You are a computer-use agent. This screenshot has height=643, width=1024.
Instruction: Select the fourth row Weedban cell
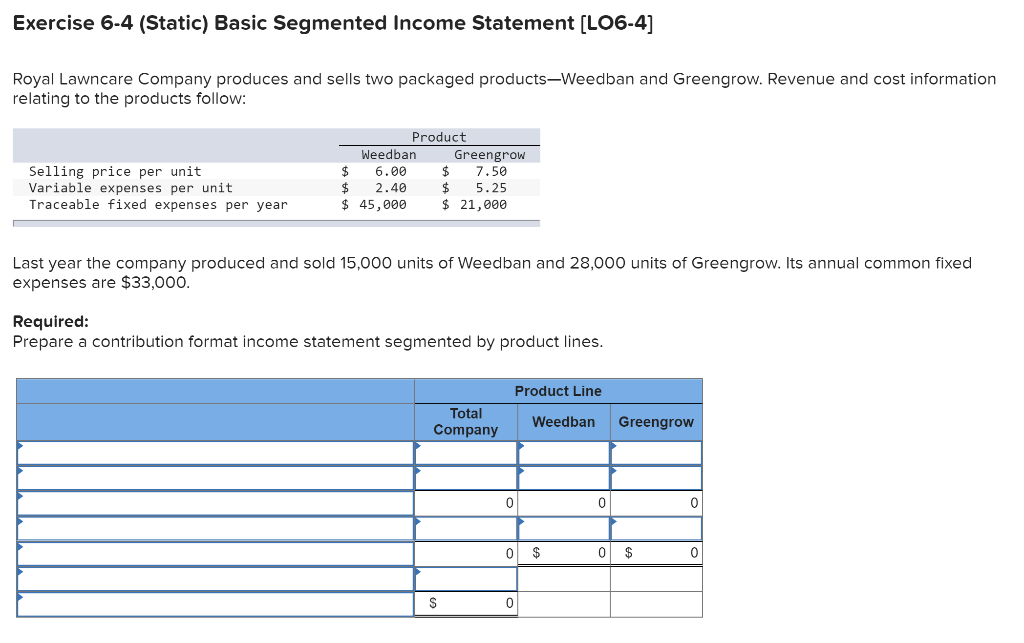[563, 527]
